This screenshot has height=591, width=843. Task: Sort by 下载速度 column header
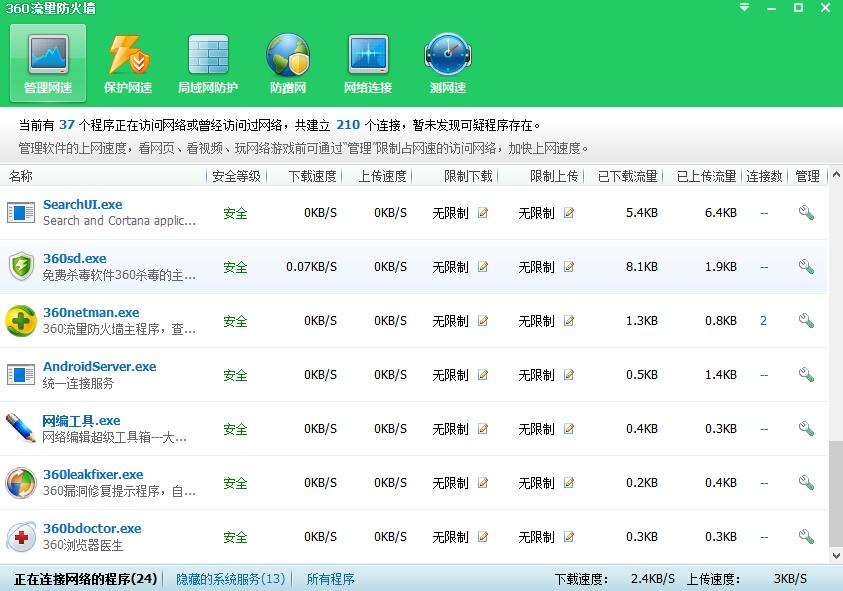pos(312,176)
